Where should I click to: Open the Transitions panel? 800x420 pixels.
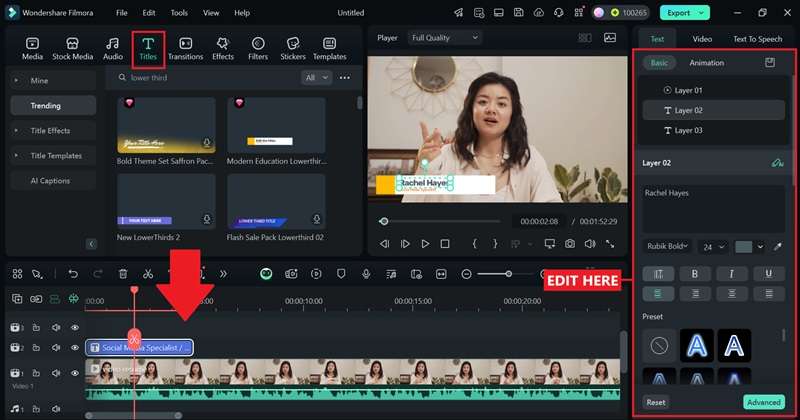click(x=186, y=49)
